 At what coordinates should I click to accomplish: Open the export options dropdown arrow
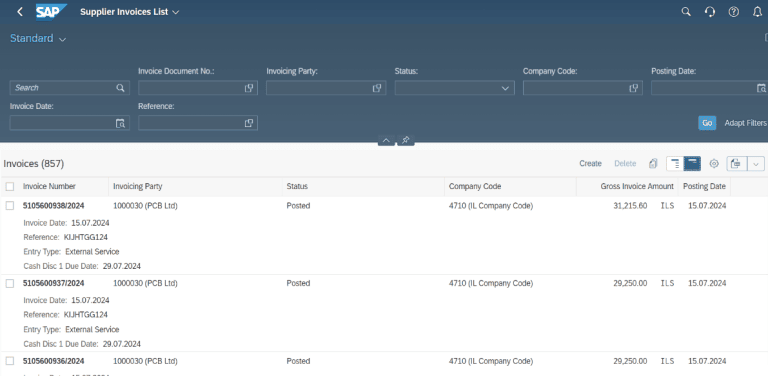tap(756, 164)
